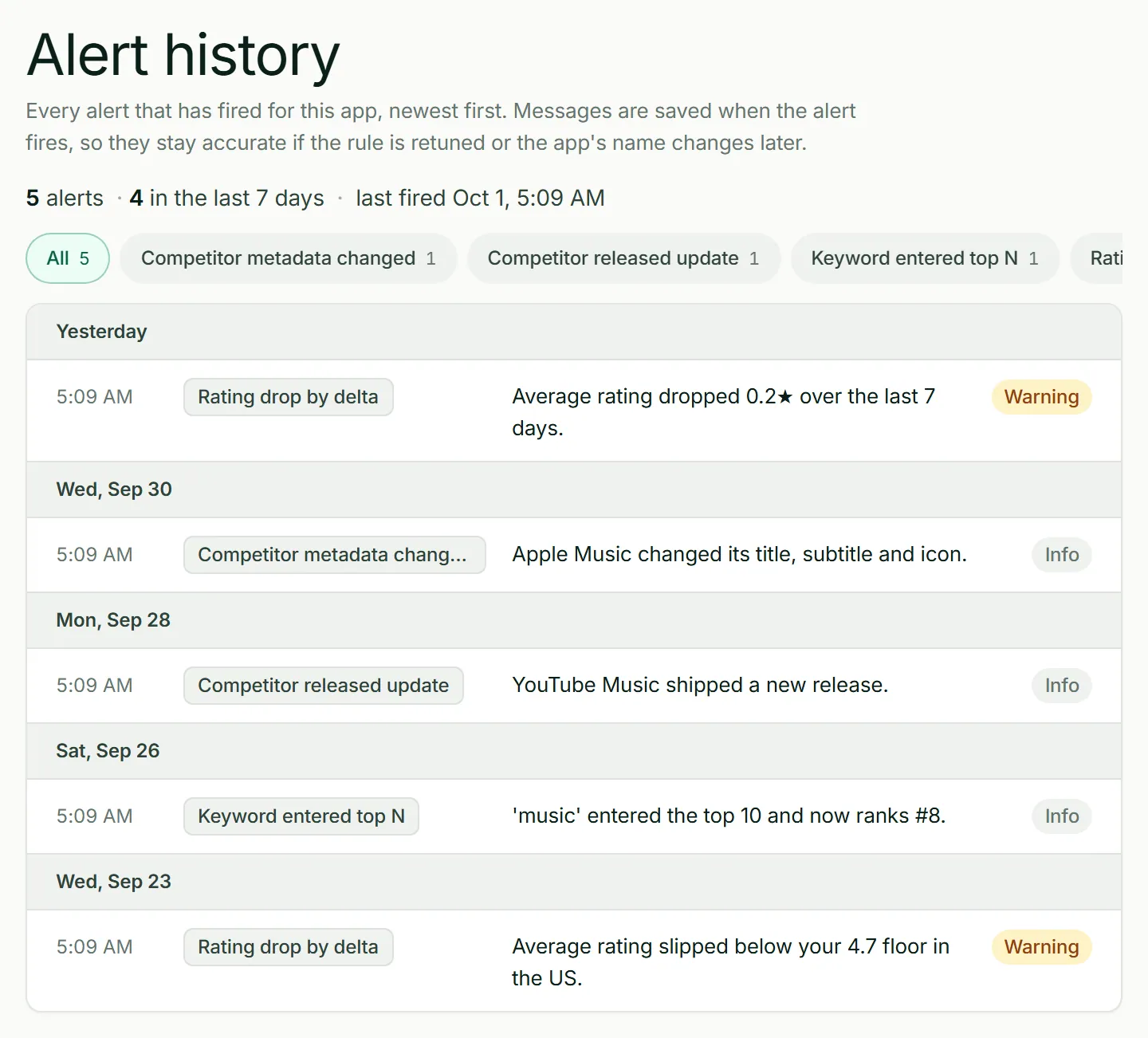
Task: Click the Warning badge for the 0.2★ rating drop
Action: pyautogui.click(x=1041, y=397)
